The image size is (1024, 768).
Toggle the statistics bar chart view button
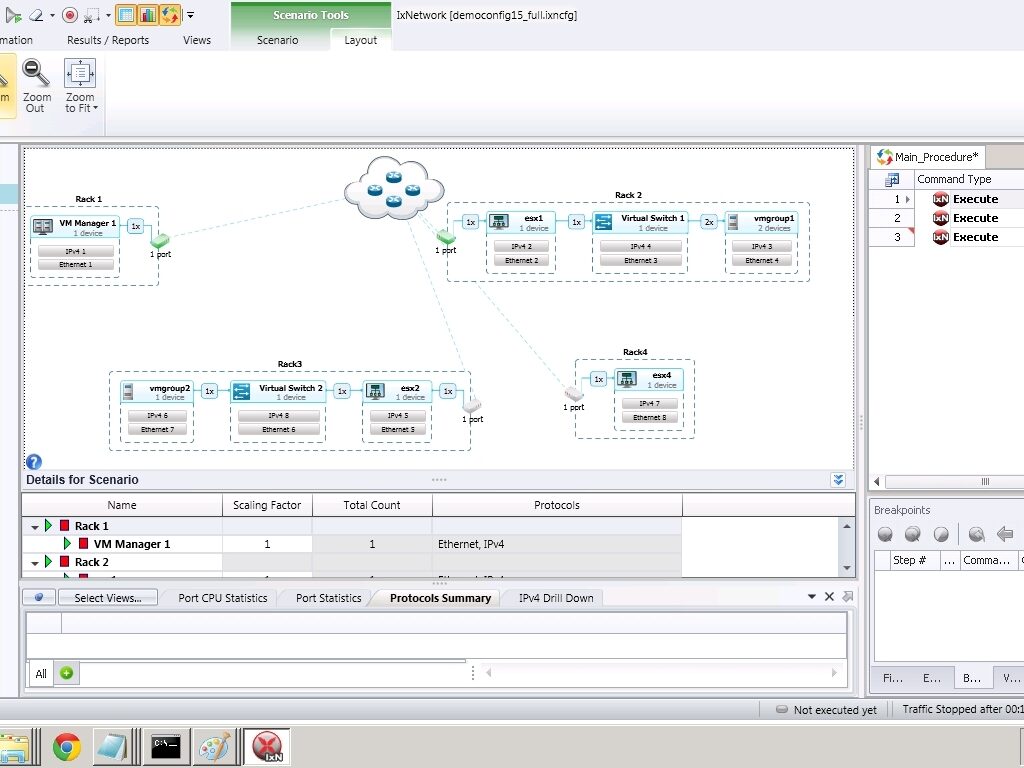(147, 14)
